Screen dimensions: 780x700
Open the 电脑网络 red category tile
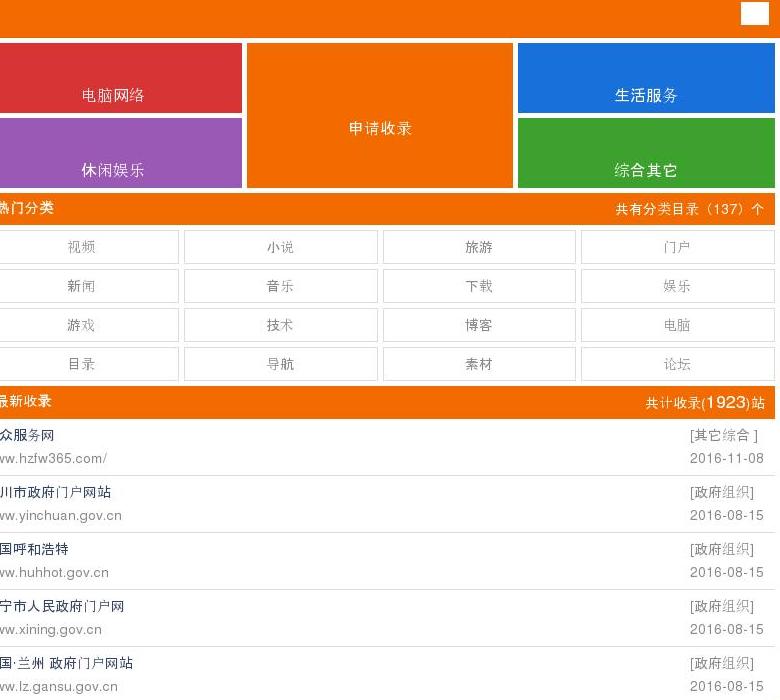(121, 78)
